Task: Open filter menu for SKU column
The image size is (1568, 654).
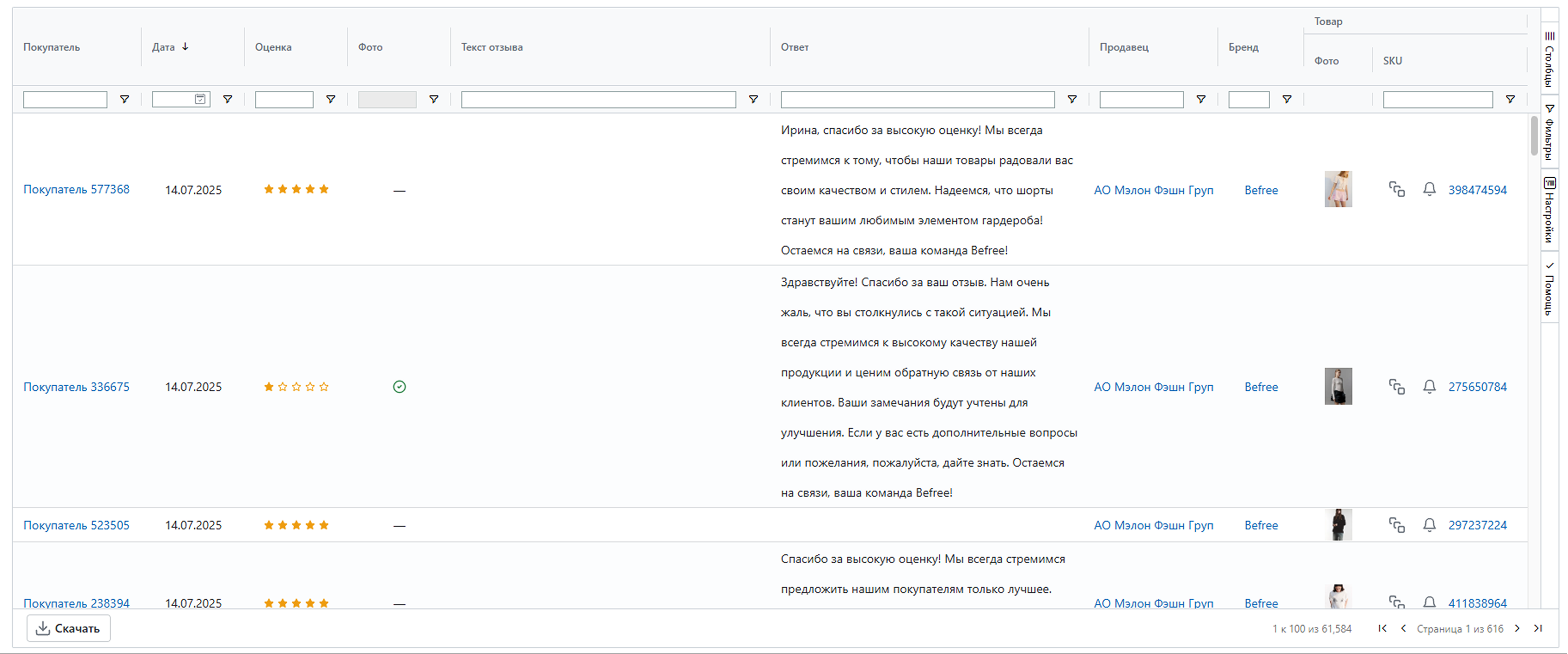Action: click(1510, 99)
